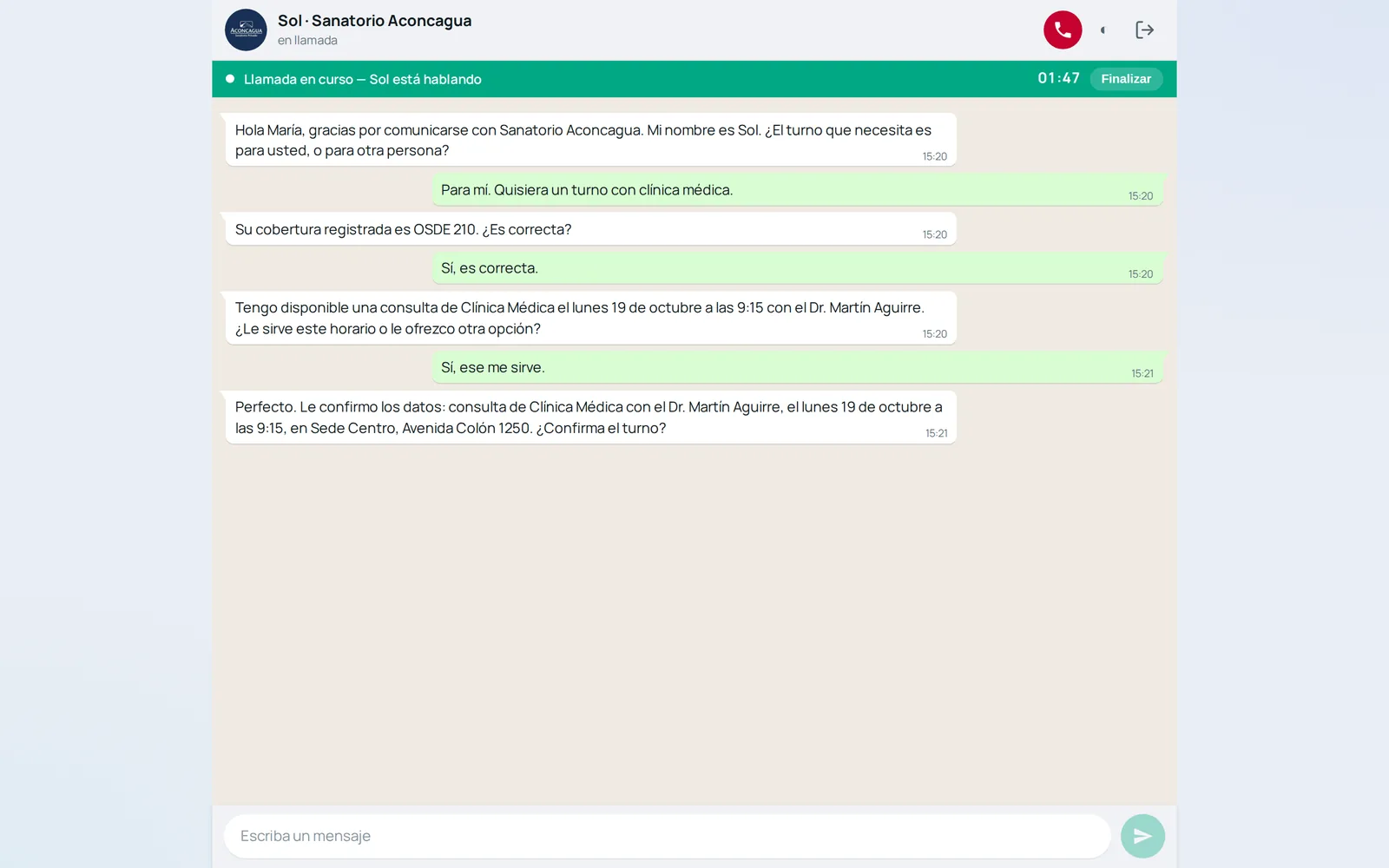Click the white status dot in call banner
The image size is (1389, 868).
230,79
